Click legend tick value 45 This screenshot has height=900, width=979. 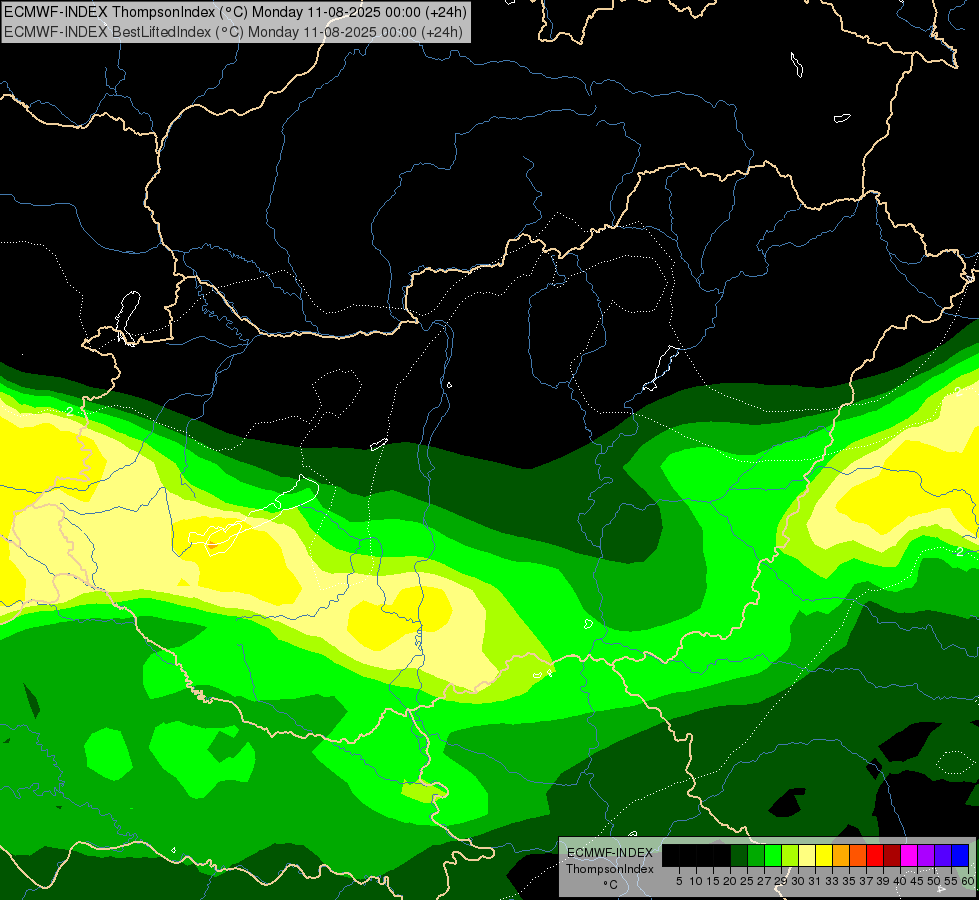[917, 881]
